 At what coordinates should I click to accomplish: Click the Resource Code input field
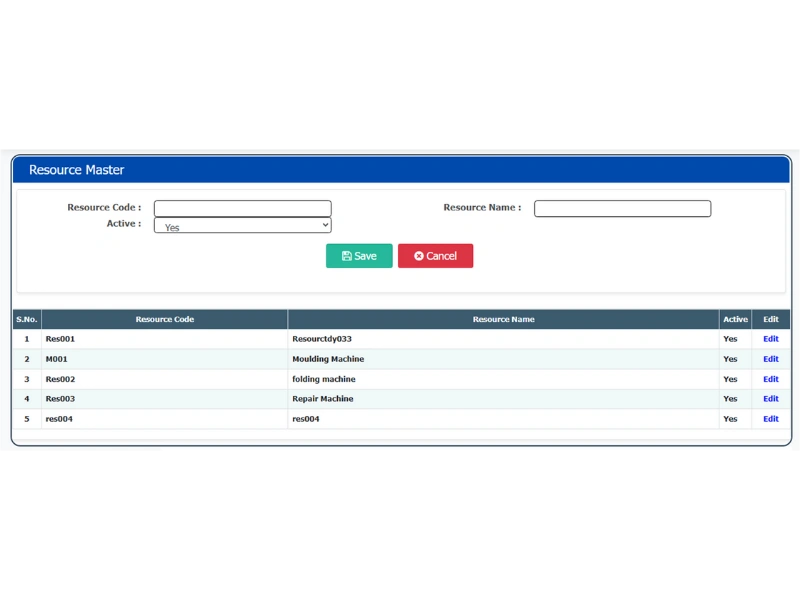(242, 207)
